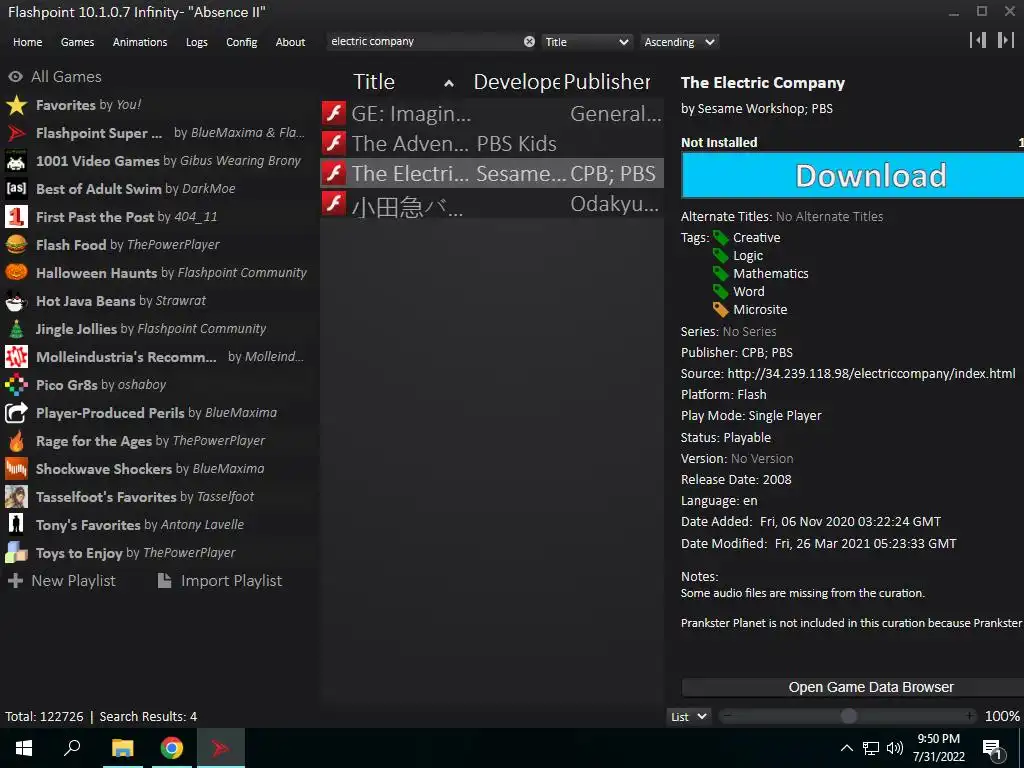
Task: Click Flash icon of the Odakyu row
Action: tap(334, 203)
